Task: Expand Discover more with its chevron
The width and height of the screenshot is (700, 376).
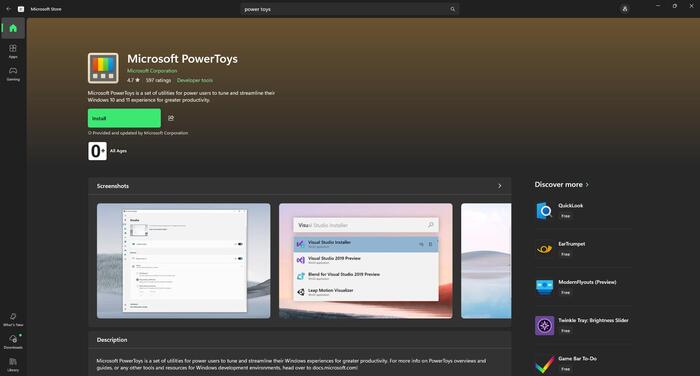Action: 587,184
